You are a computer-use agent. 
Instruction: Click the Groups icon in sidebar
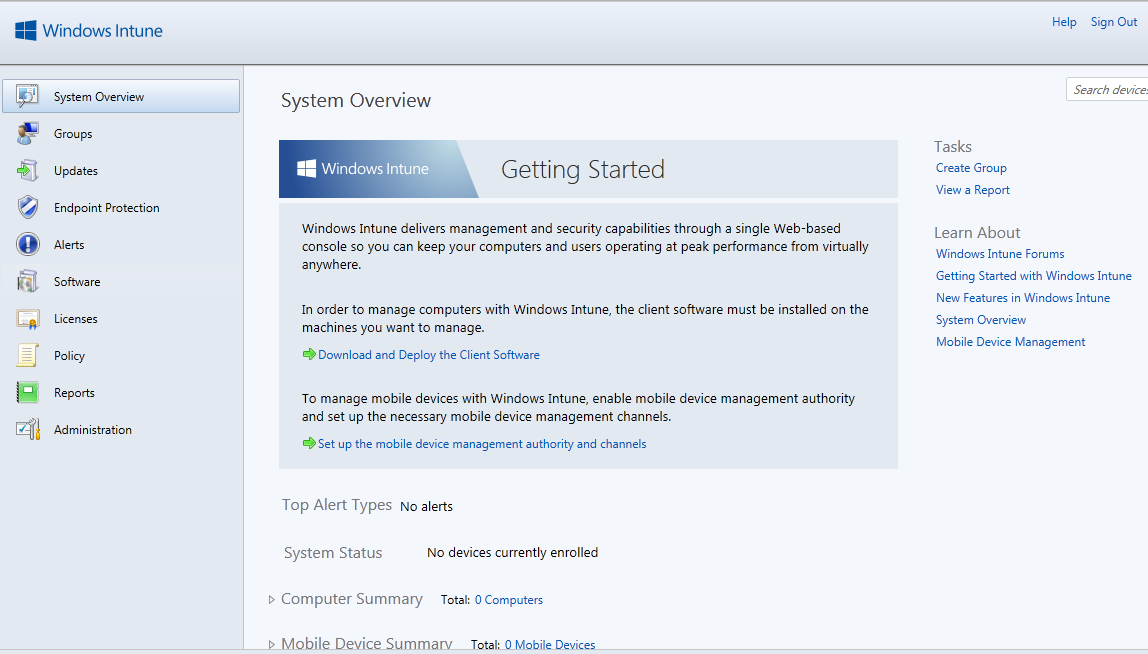(28, 133)
